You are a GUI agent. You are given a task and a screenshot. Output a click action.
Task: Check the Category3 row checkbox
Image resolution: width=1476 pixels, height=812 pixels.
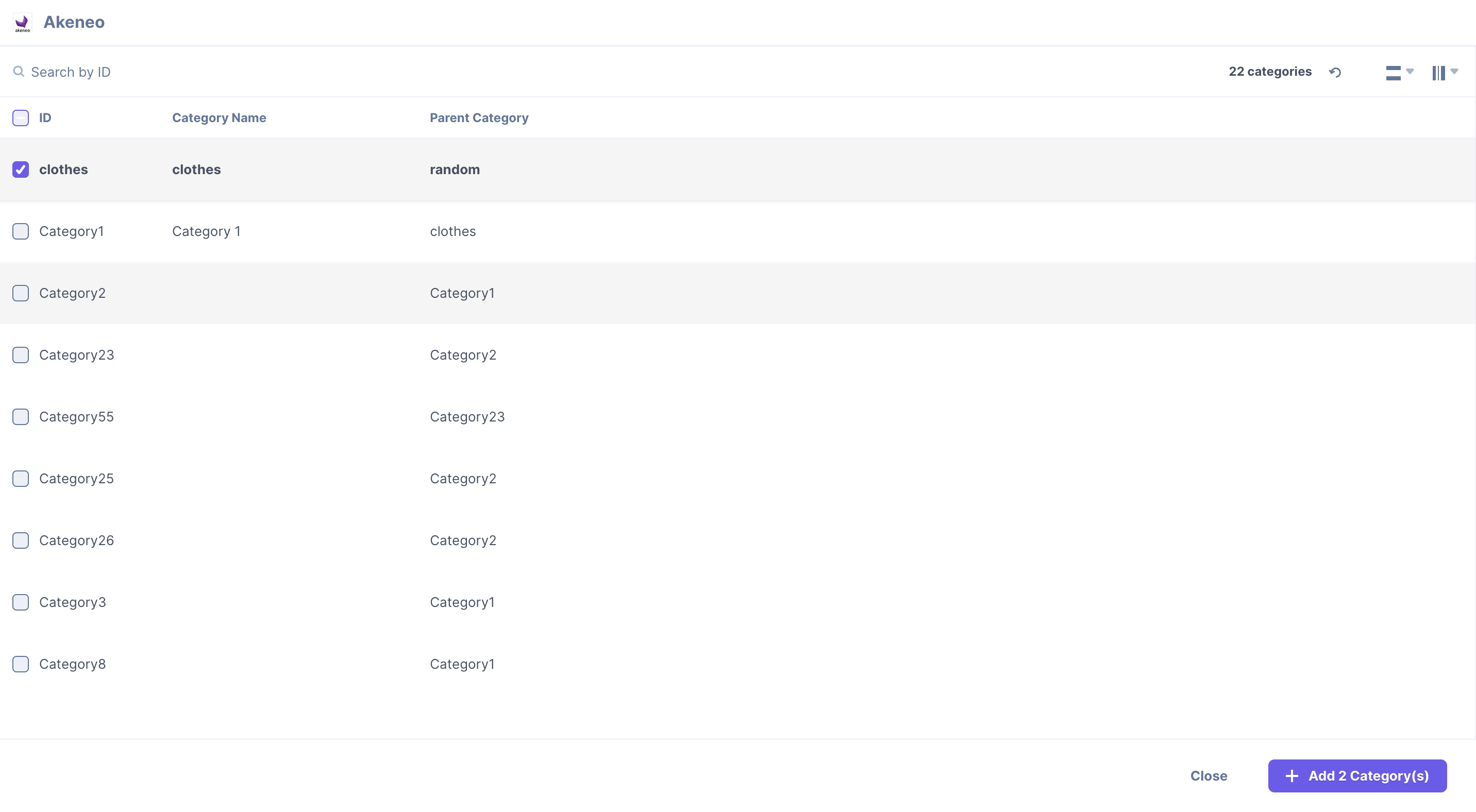pyautogui.click(x=21, y=602)
